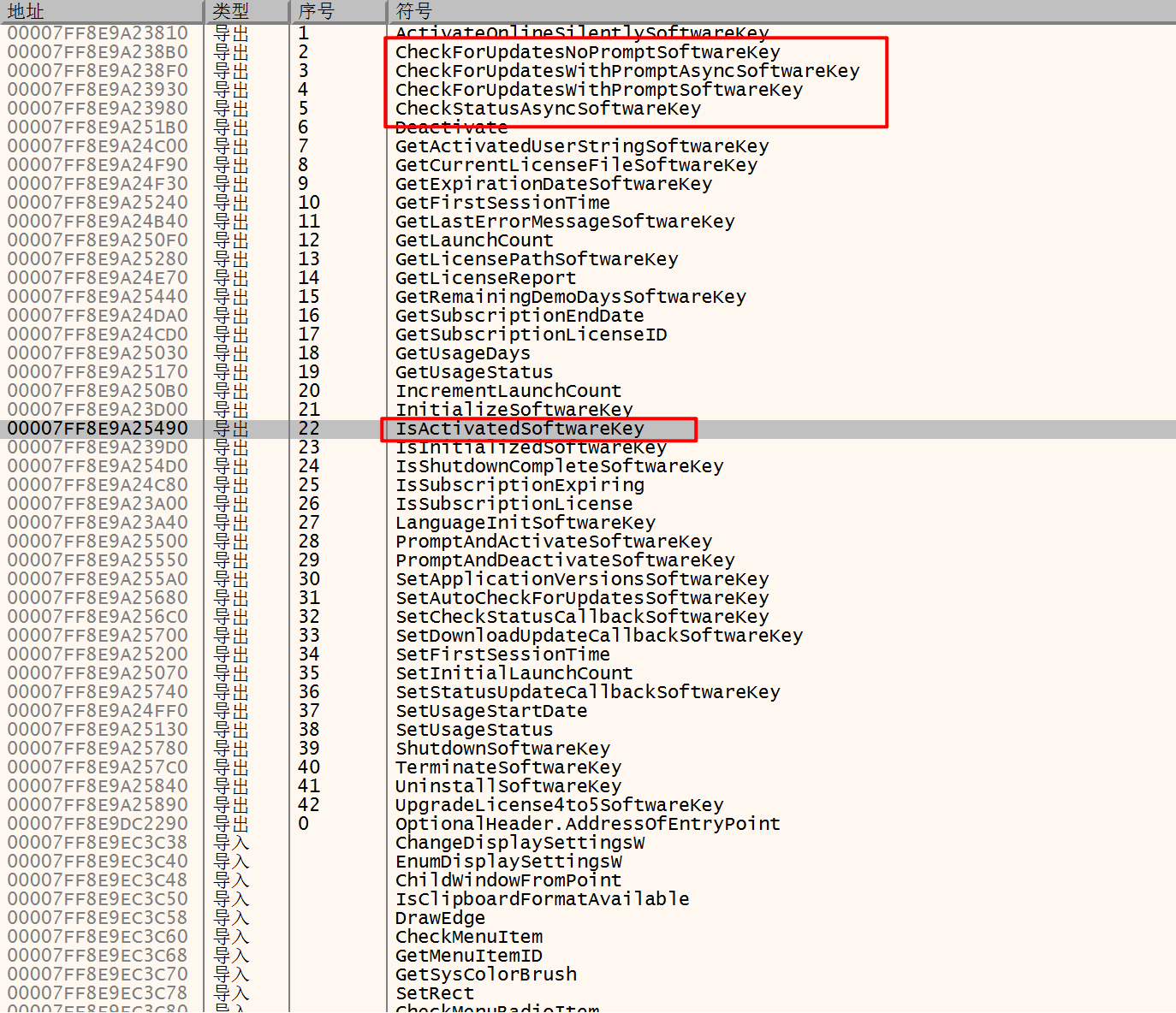The image size is (1176, 1013).
Task: Select GetExpirationDateSoftwareKey symbol
Action: (x=553, y=184)
